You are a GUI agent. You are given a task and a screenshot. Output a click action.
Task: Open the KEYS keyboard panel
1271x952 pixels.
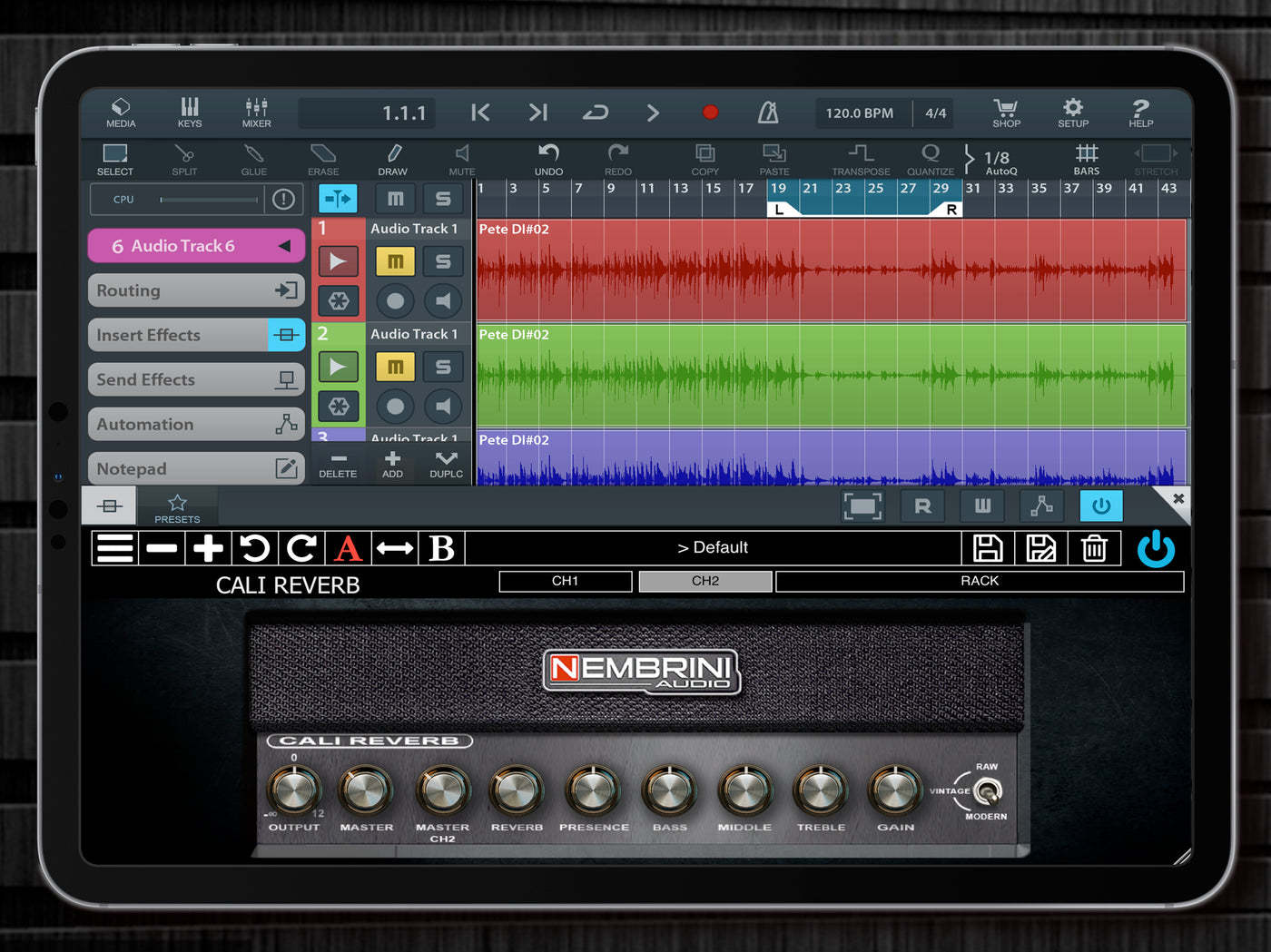click(190, 113)
